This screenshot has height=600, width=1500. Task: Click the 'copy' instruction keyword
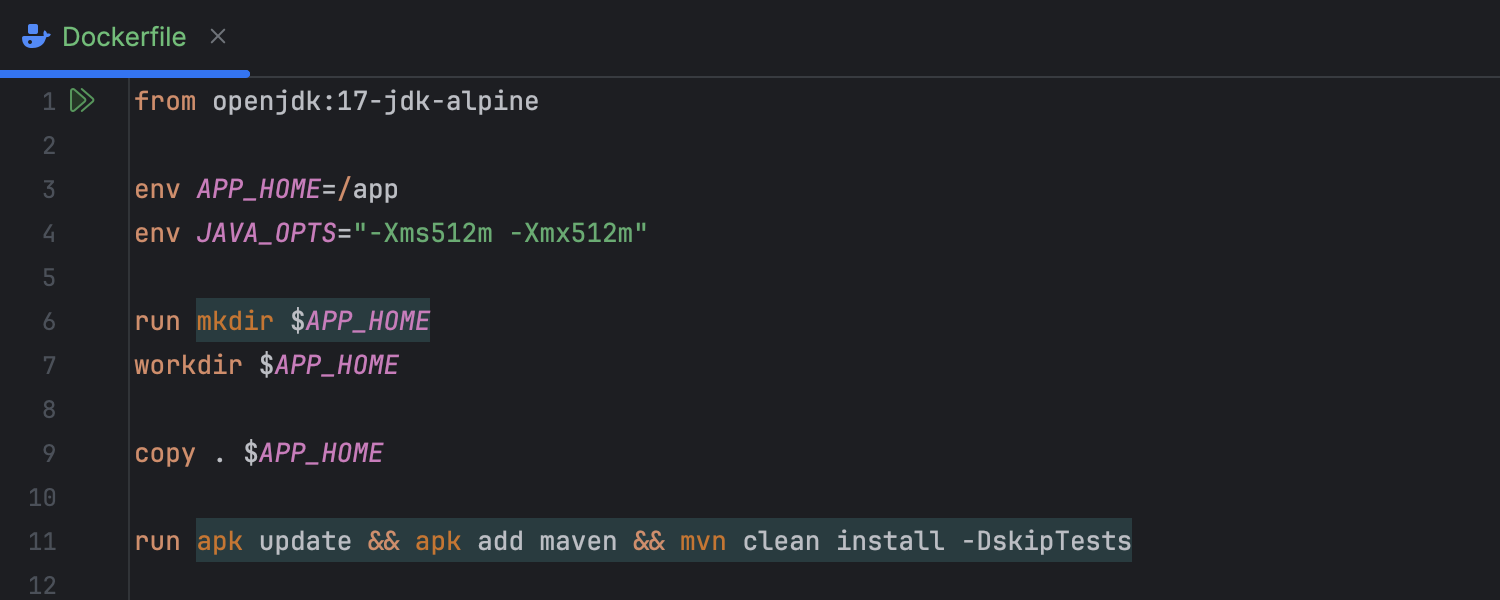click(165, 454)
